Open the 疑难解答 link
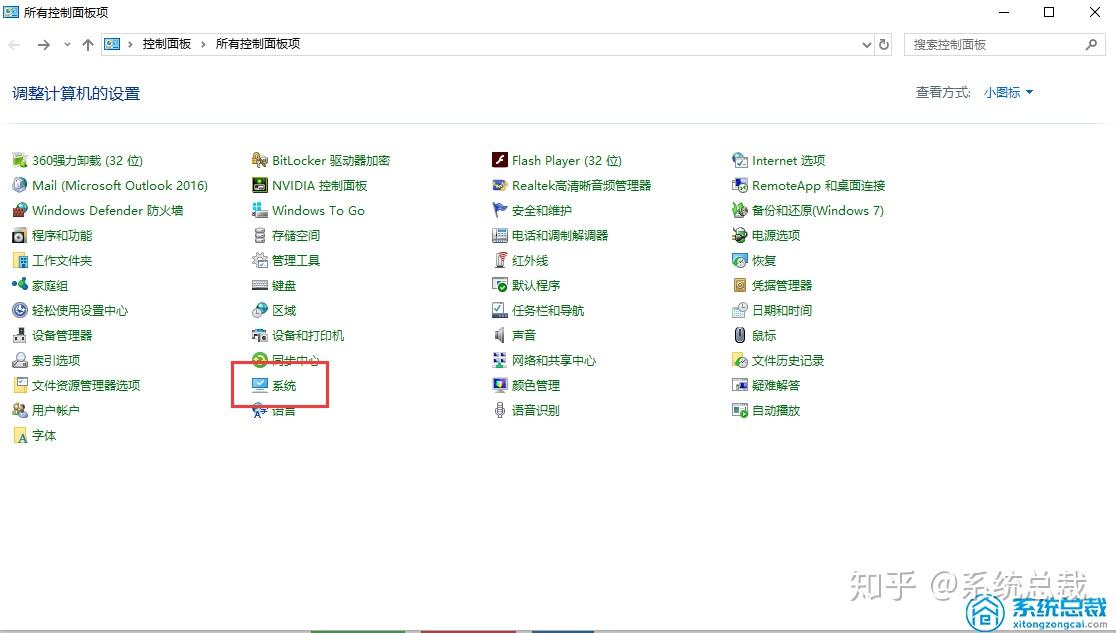Viewport: 1116px width, 633px height. (x=776, y=385)
